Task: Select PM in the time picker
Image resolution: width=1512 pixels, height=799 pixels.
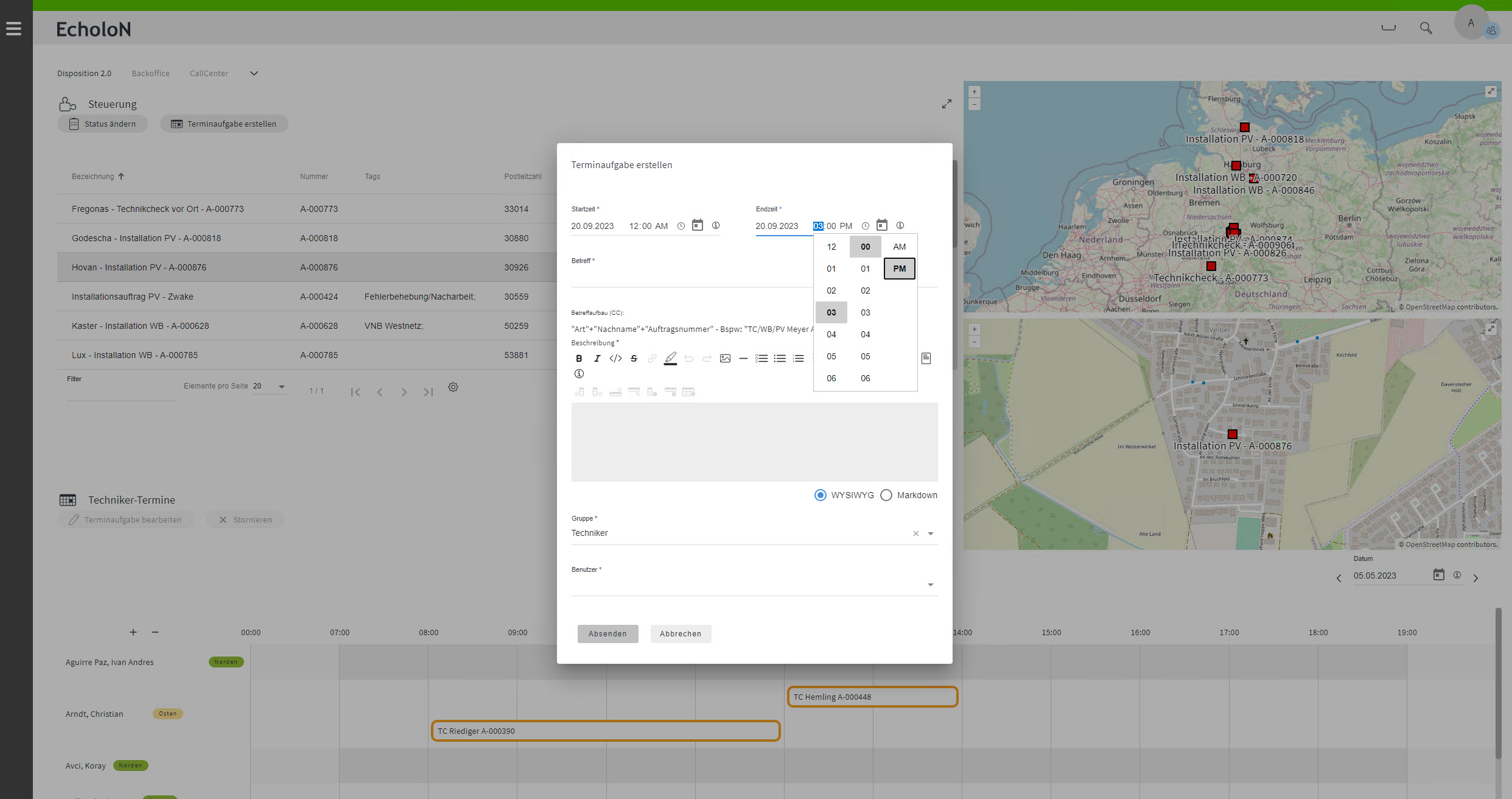Action: [900, 269]
